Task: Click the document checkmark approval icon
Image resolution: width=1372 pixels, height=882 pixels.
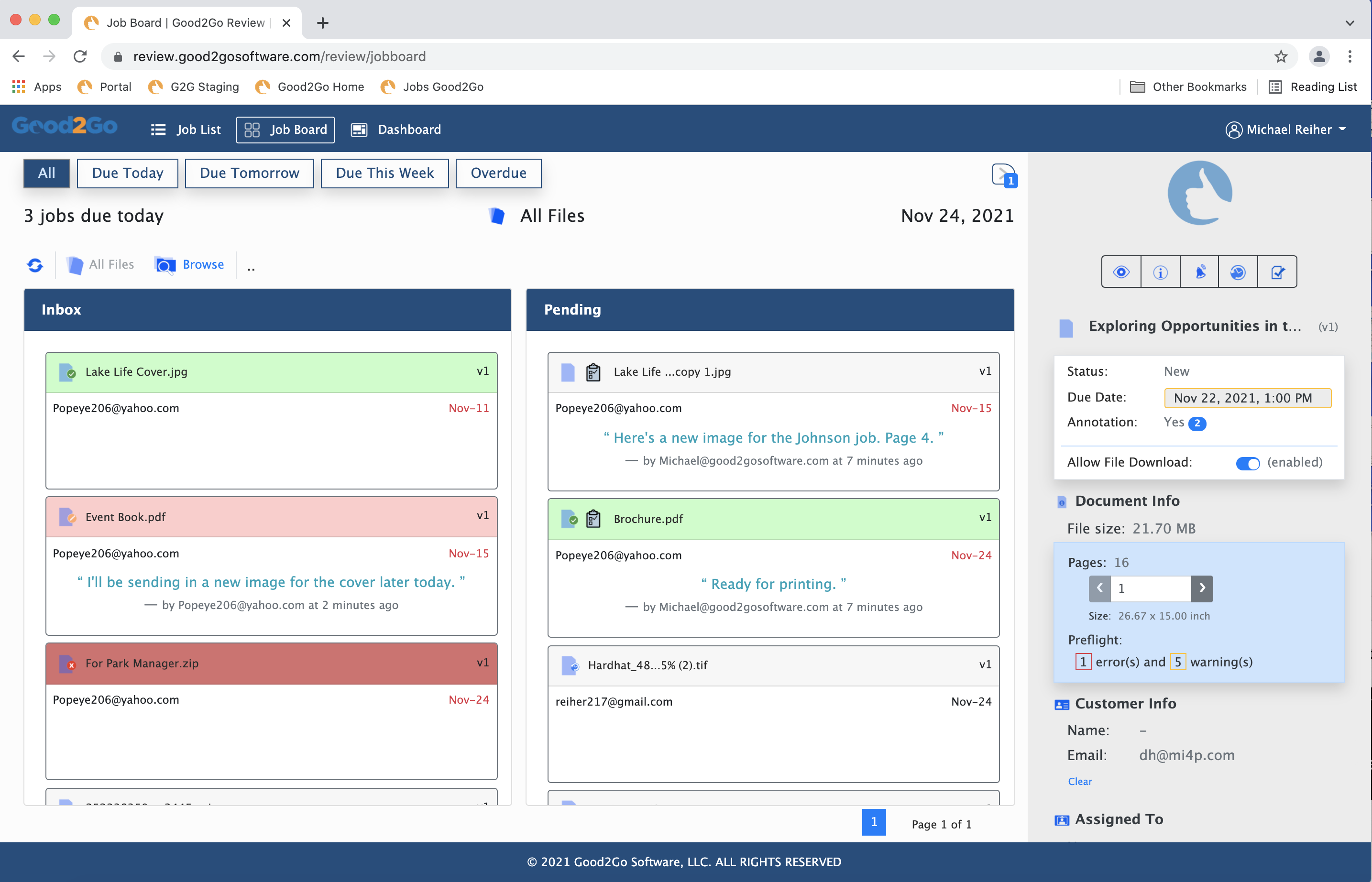Action: pos(1277,272)
